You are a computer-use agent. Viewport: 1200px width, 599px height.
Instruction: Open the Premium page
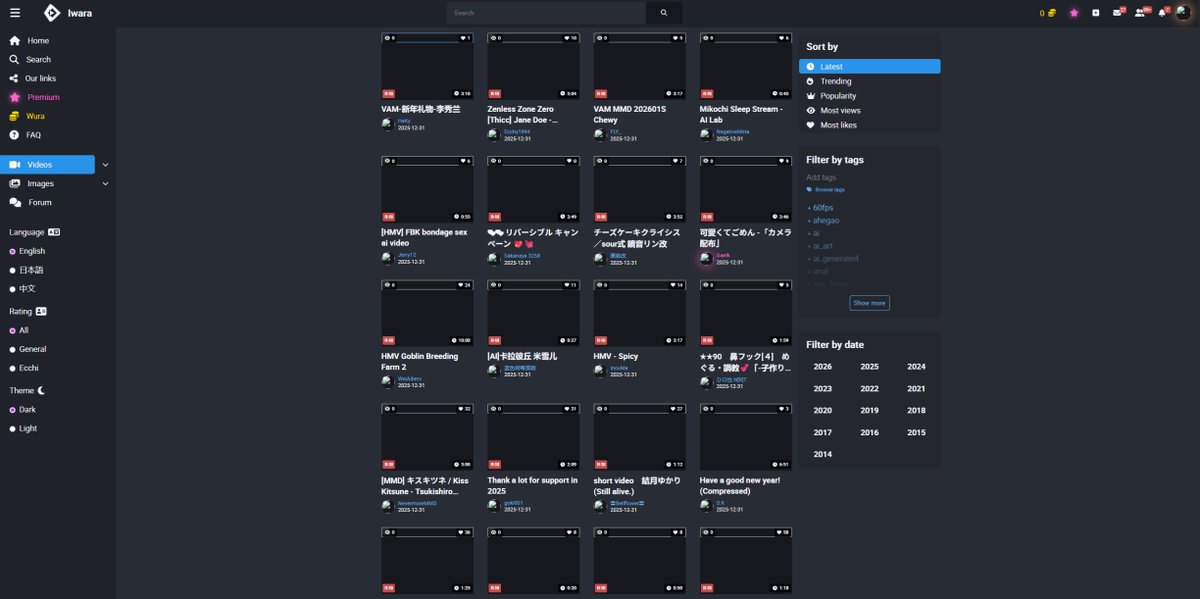coord(43,97)
